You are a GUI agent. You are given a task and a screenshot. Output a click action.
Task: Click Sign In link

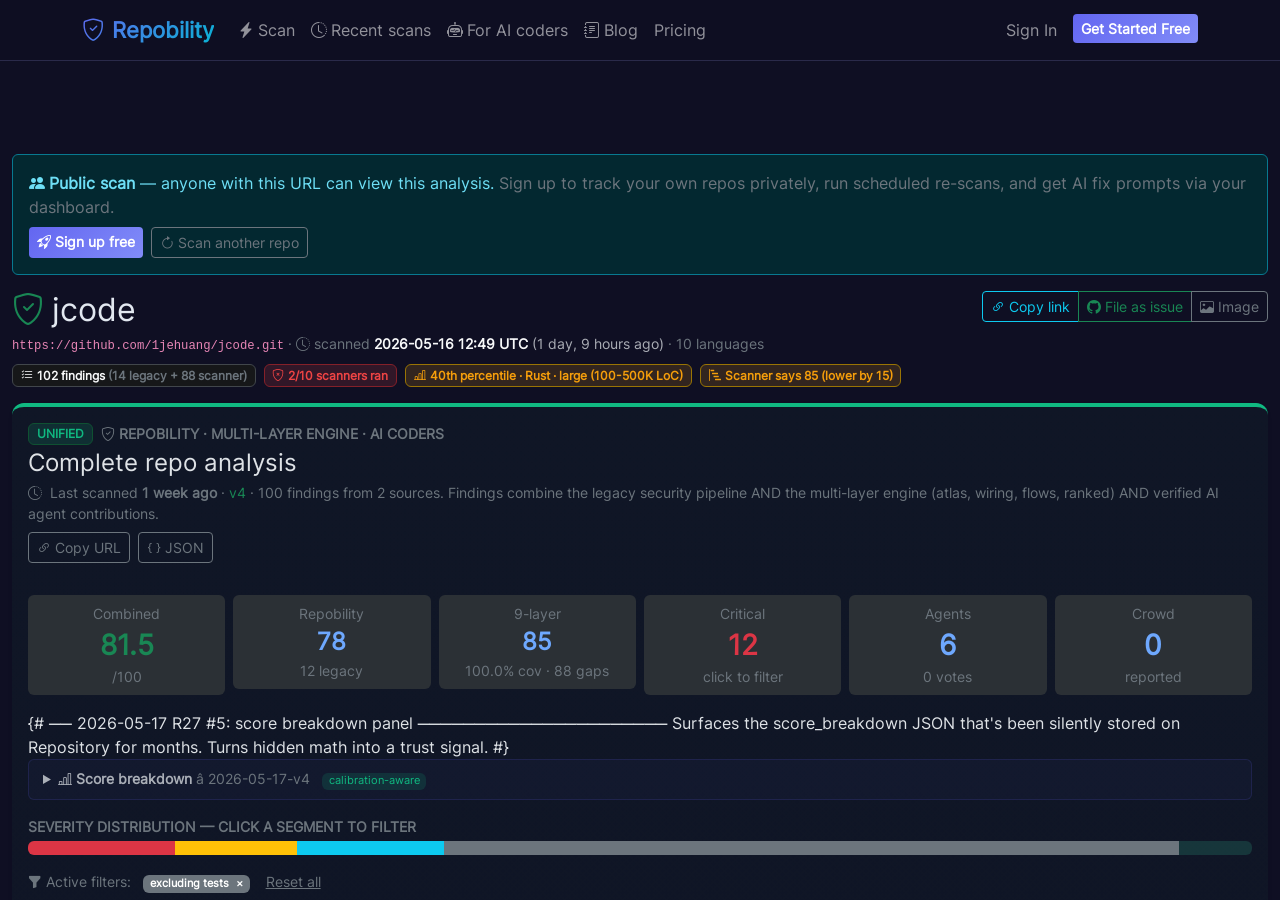click(1031, 30)
